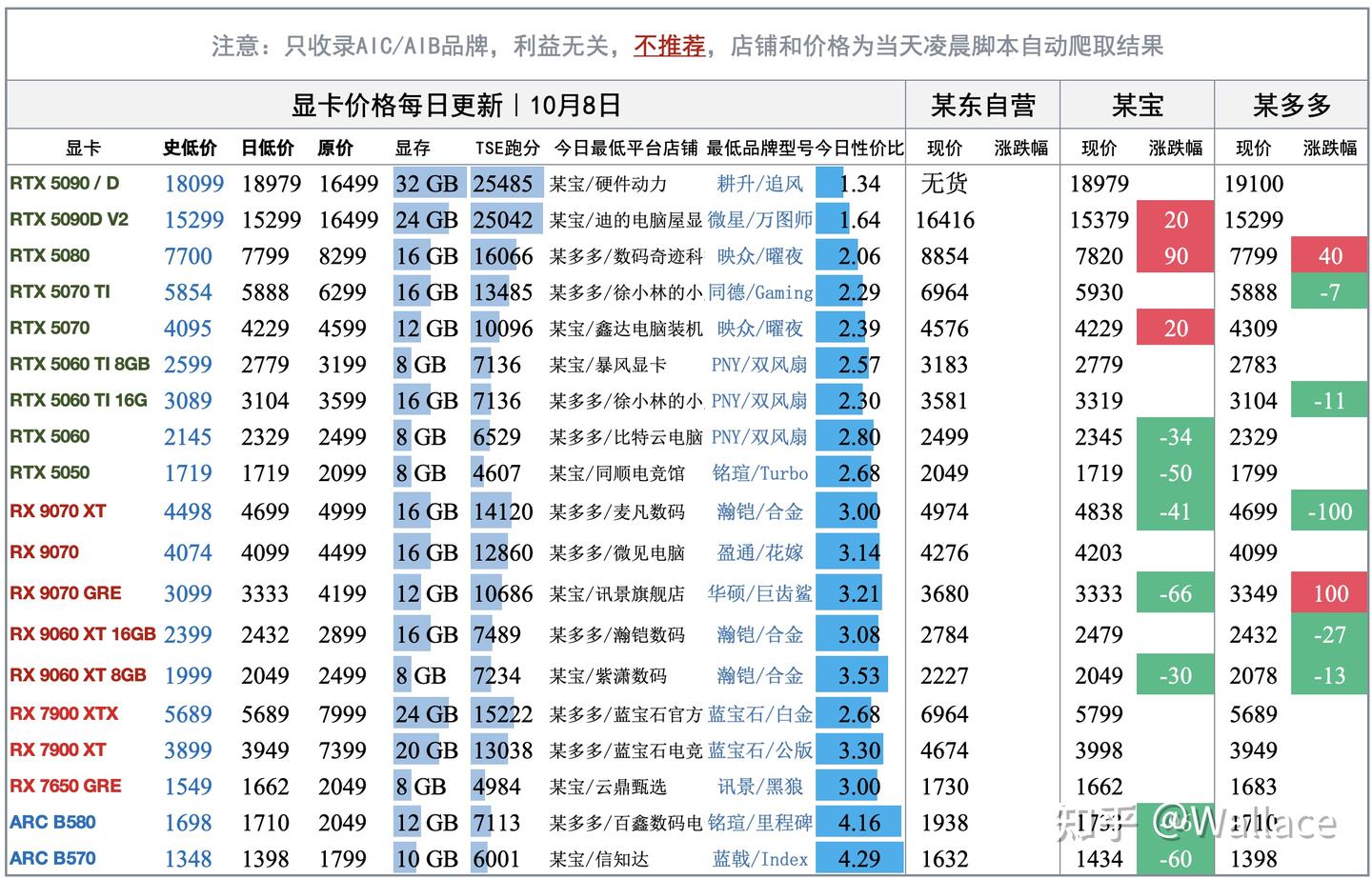Viewport: 1372px width, 879px height.
Task: Click the brand cell 微星/万图师
Action: click(x=760, y=220)
